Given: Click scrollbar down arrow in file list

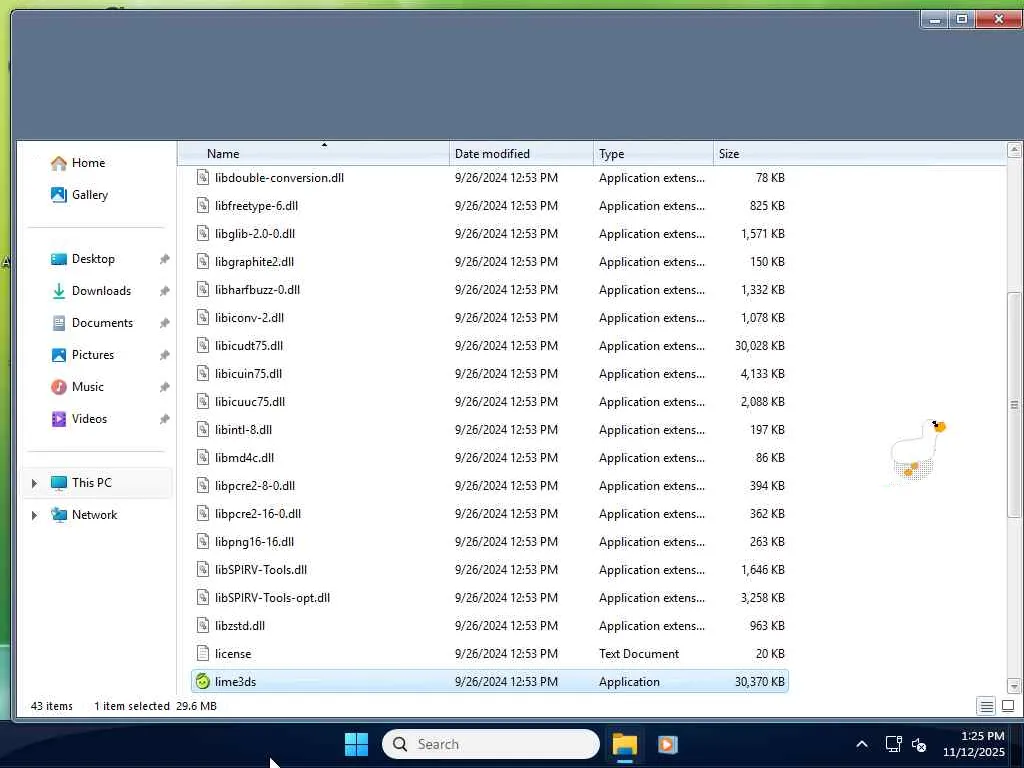Looking at the screenshot, I should tap(1014, 686).
